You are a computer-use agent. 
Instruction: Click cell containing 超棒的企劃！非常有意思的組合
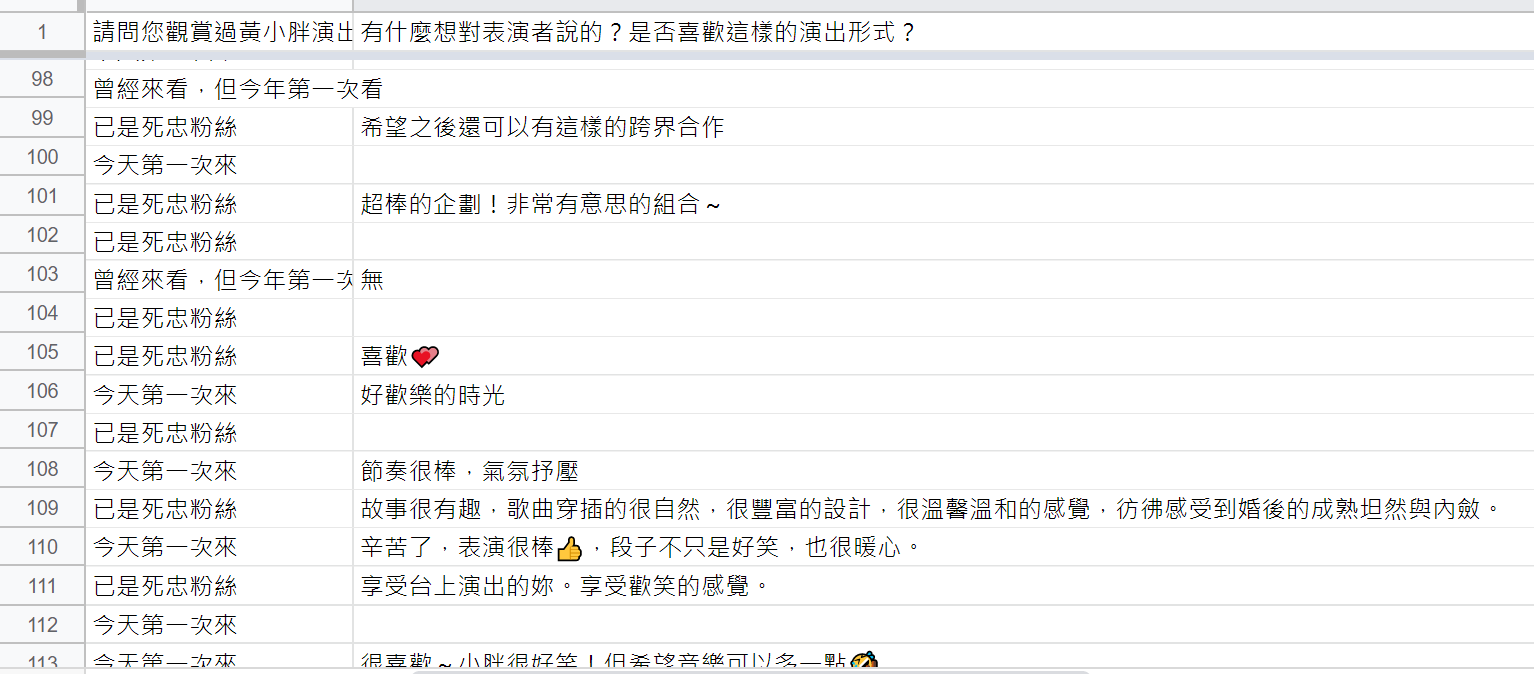[x=943, y=204]
